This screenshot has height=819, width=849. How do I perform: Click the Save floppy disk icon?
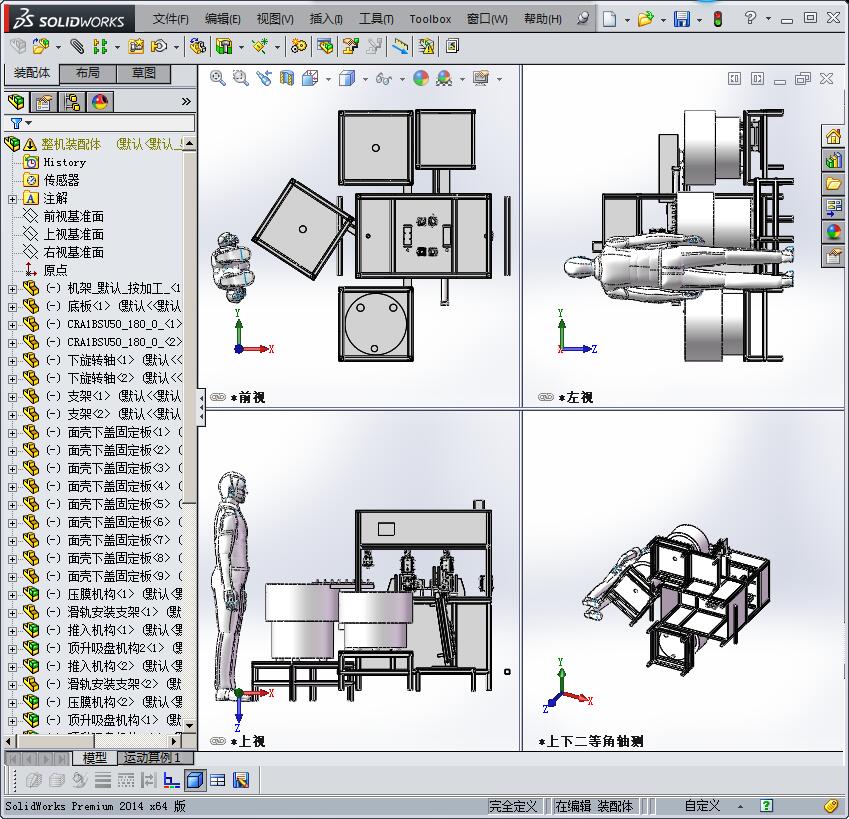point(682,19)
